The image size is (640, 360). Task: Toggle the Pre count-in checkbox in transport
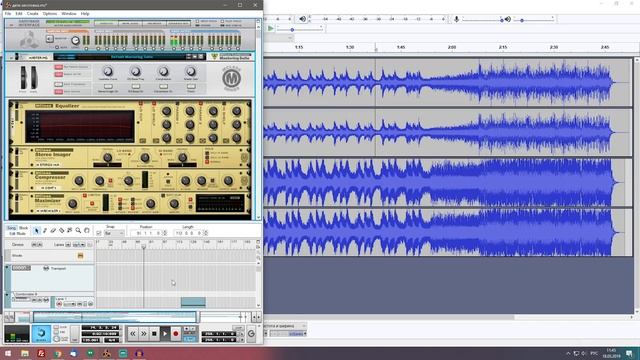tap(56, 333)
